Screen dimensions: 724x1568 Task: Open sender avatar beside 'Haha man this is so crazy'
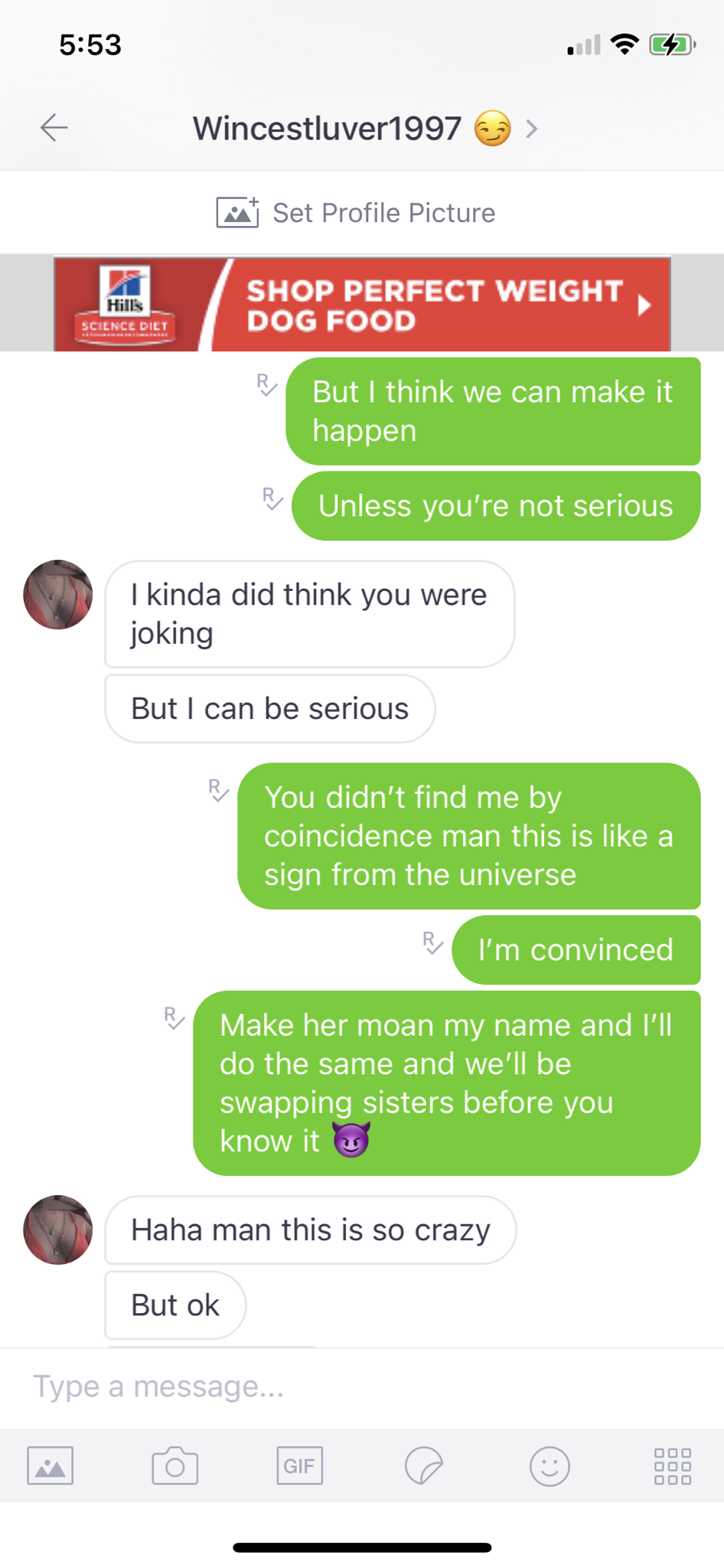click(x=58, y=1230)
